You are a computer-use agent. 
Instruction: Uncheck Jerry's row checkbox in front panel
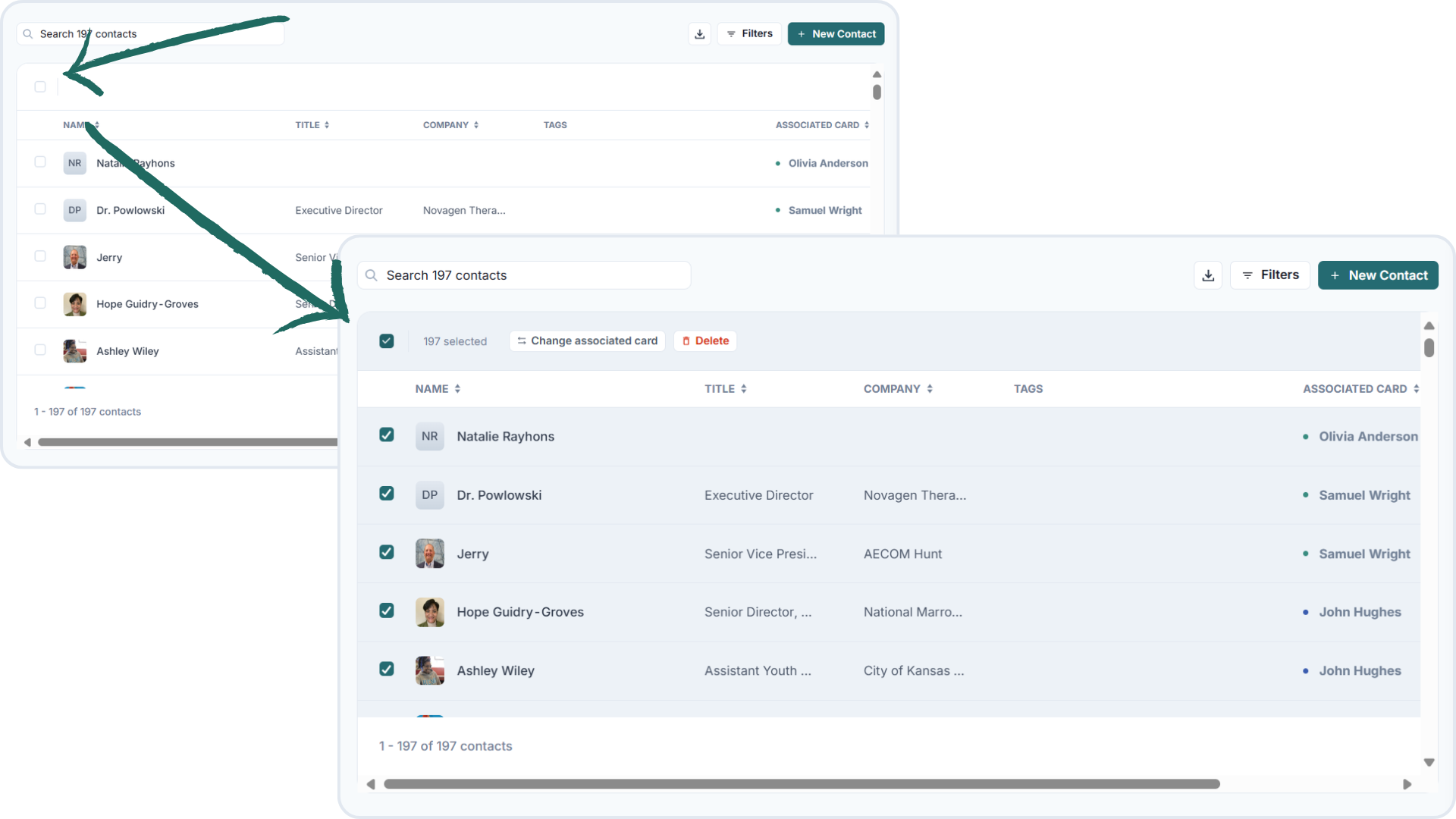click(387, 552)
